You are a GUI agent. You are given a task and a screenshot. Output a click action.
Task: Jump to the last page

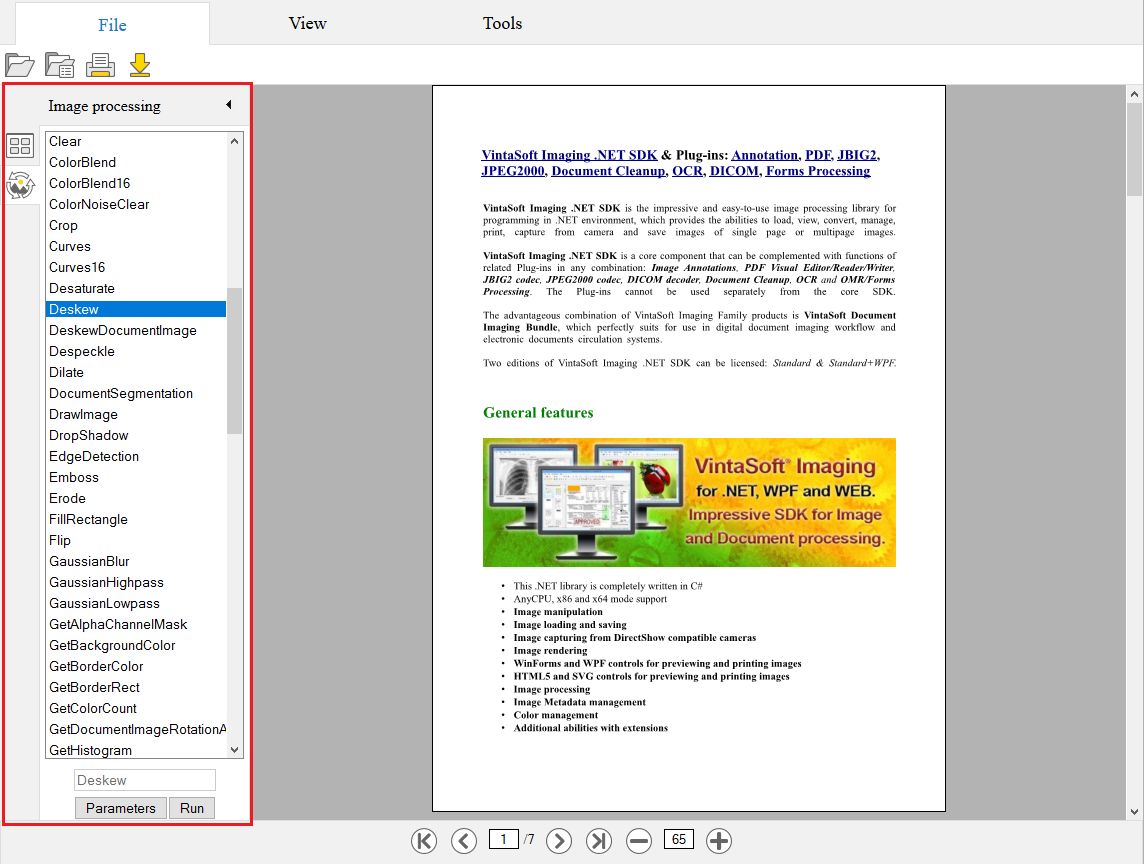(x=598, y=840)
